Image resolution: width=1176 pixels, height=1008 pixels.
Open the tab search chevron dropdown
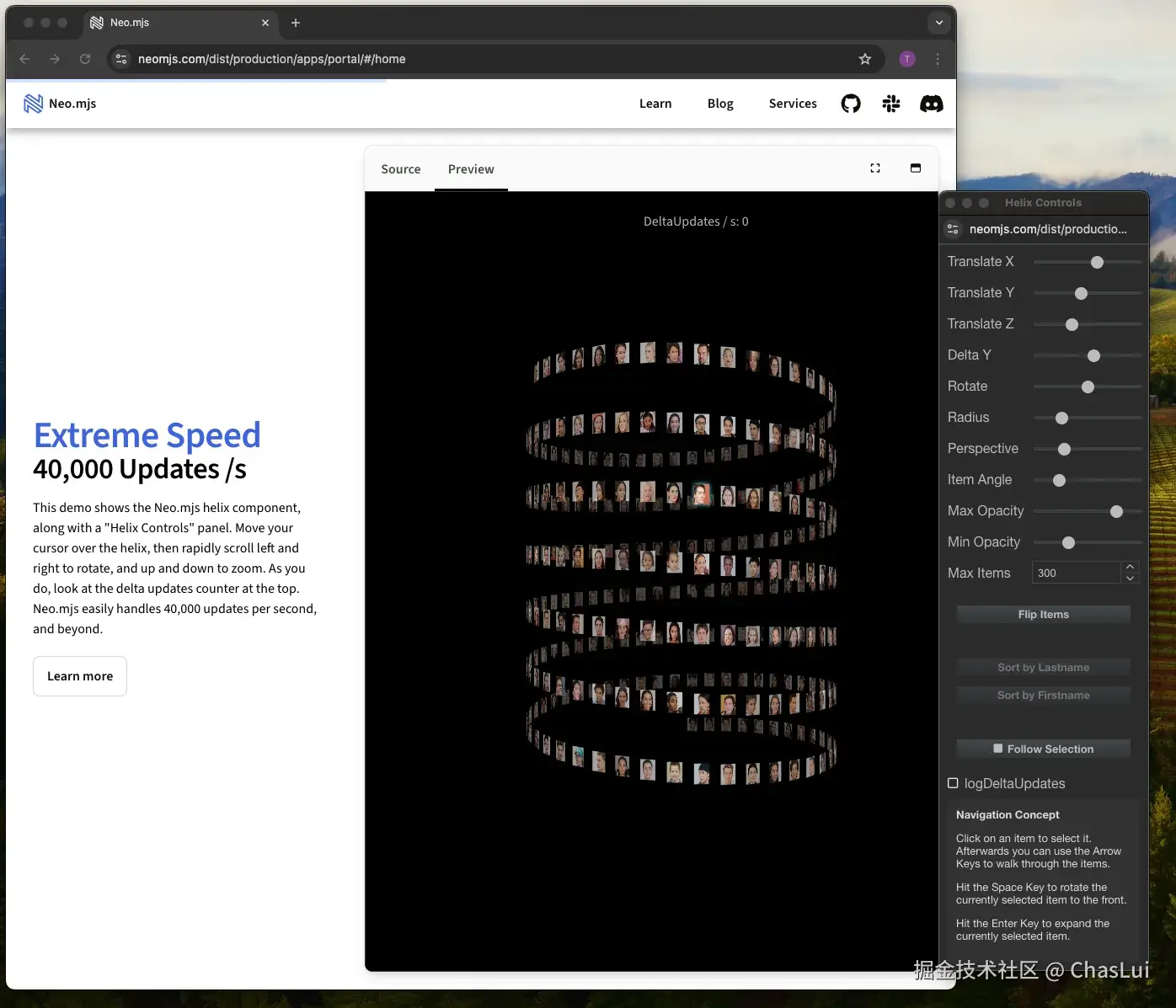tap(938, 23)
